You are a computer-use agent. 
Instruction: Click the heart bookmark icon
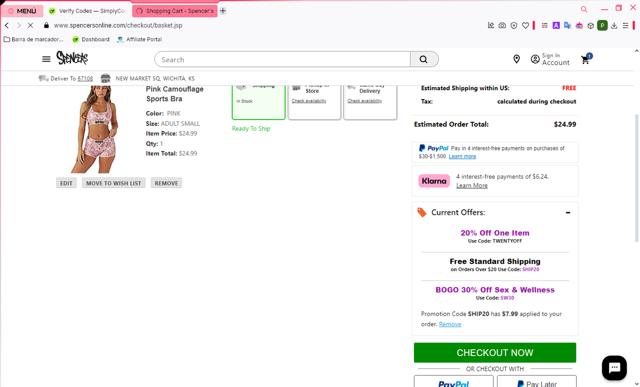(525, 25)
